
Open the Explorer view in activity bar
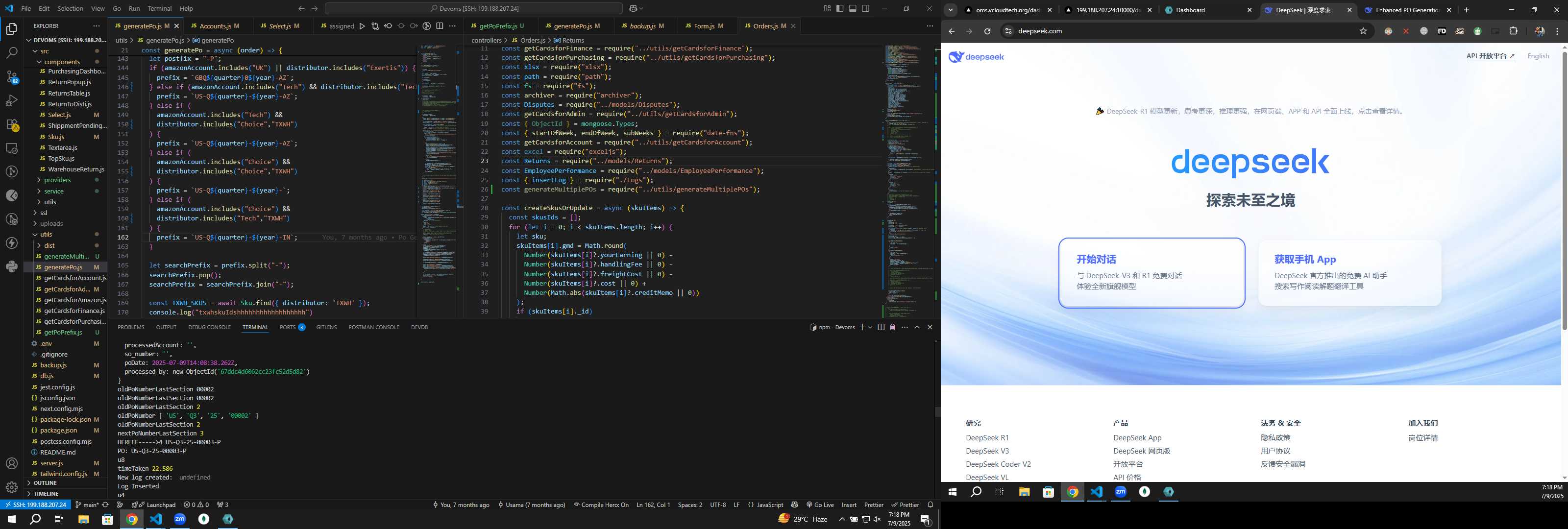[x=12, y=29]
